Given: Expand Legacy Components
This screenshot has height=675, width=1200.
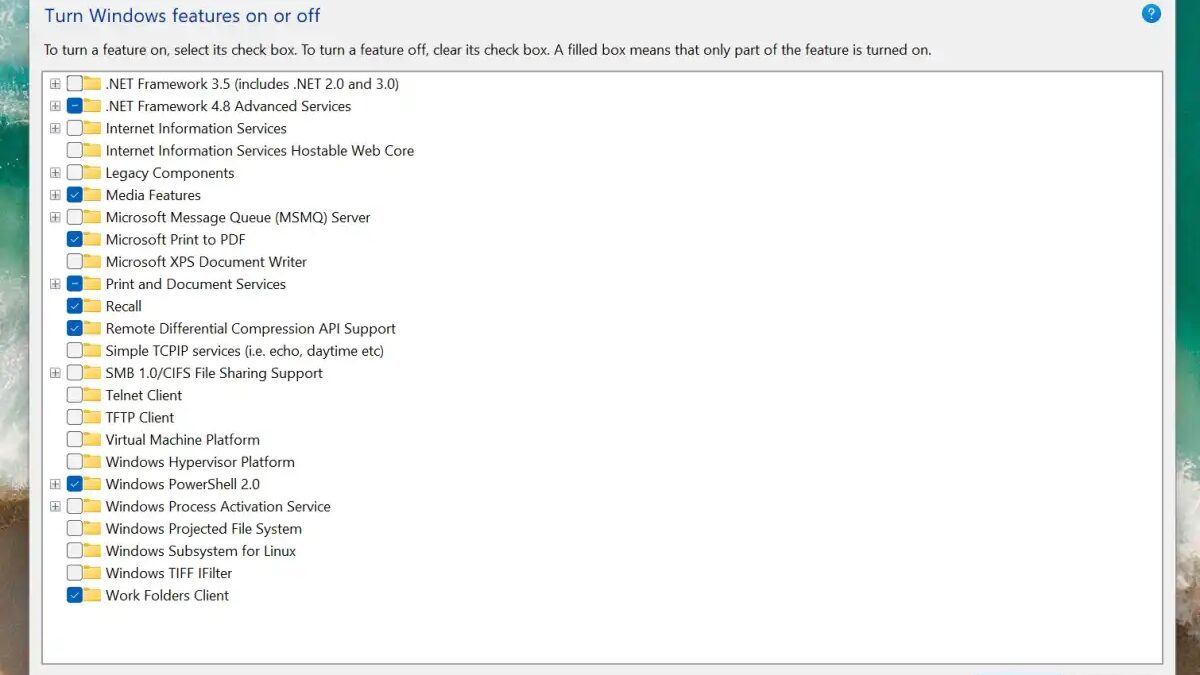Looking at the screenshot, I should (55, 172).
